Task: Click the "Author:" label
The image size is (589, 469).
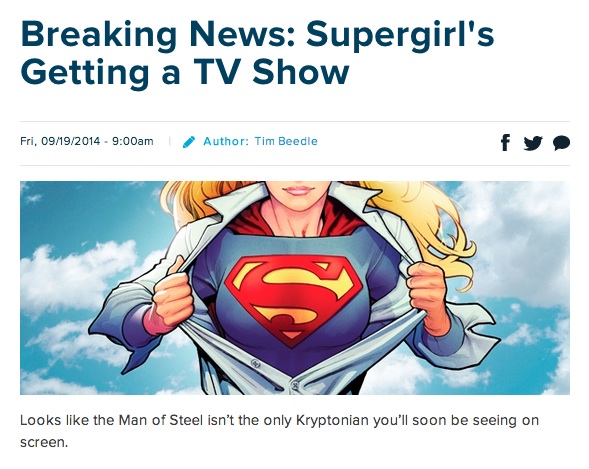Action: click(226, 141)
